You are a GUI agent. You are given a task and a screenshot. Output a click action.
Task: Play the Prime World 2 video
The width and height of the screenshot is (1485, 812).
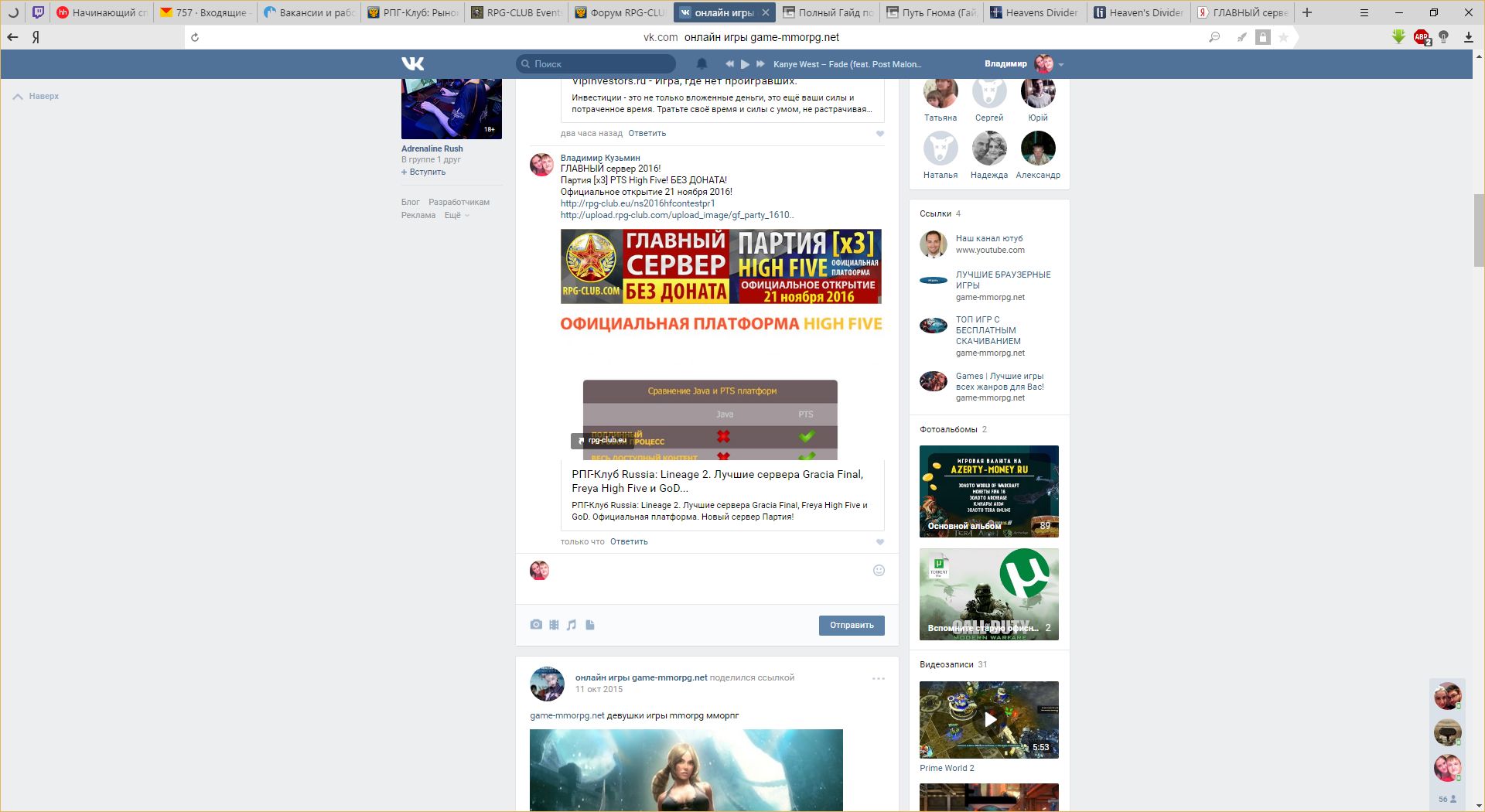pyautogui.click(x=988, y=720)
